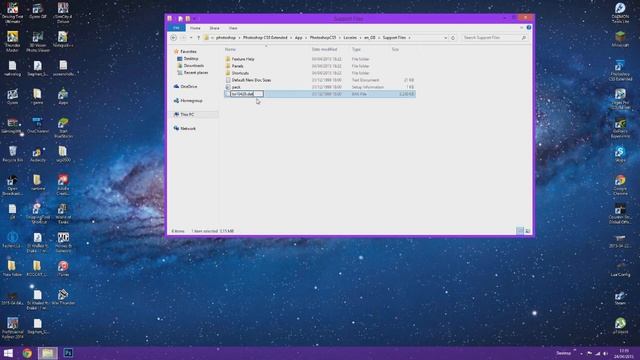
Task: Go up one folder level
Action: tap(198, 38)
